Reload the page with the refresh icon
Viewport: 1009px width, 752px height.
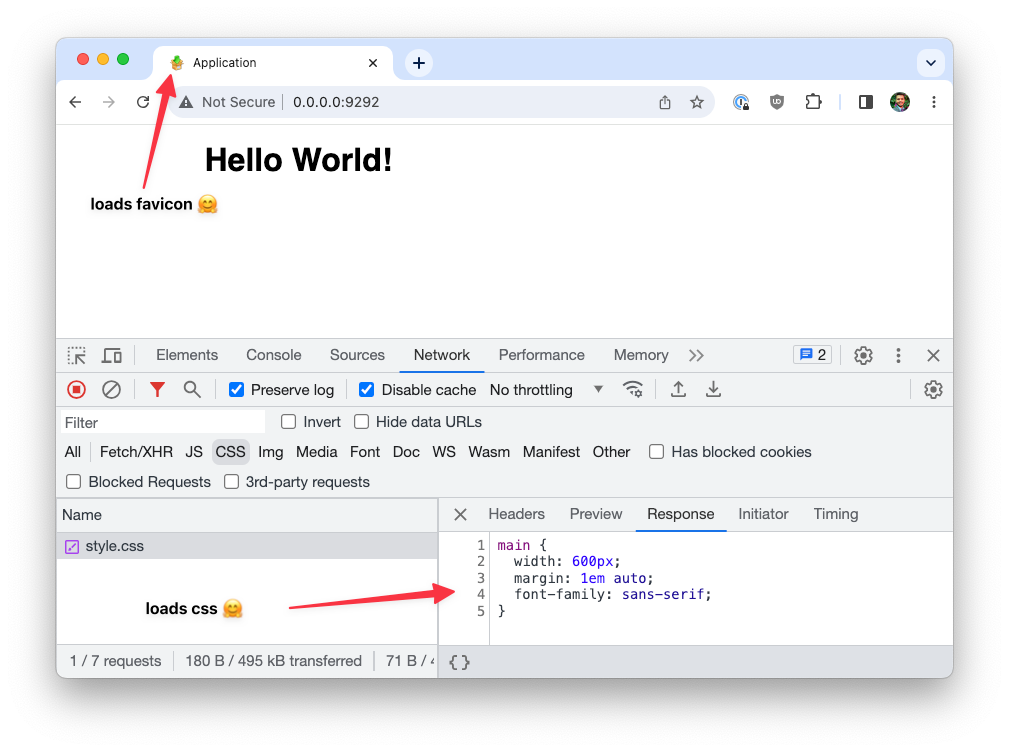(143, 102)
